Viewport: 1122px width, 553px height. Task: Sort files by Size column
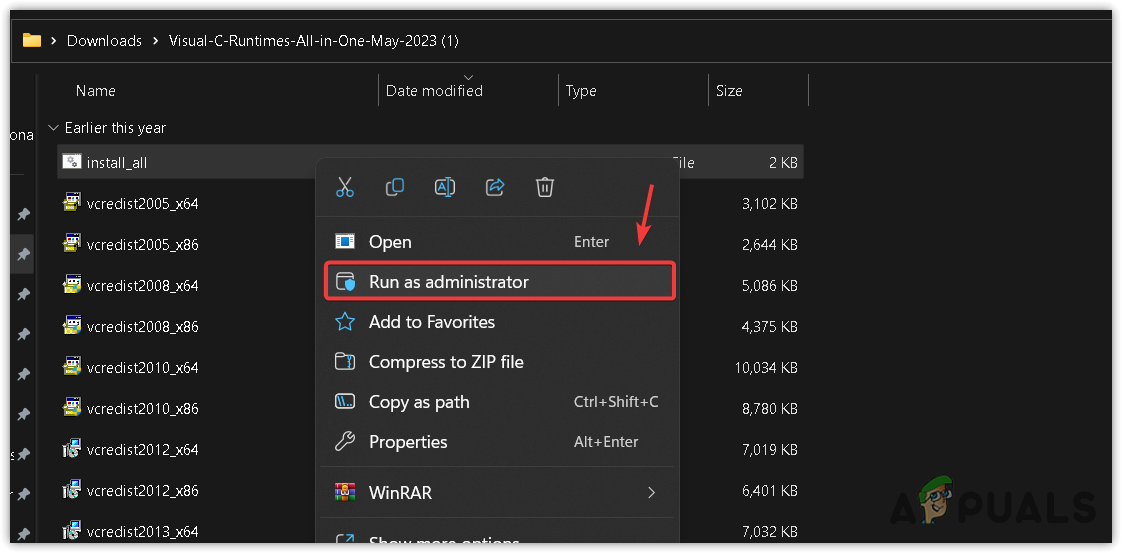click(729, 91)
